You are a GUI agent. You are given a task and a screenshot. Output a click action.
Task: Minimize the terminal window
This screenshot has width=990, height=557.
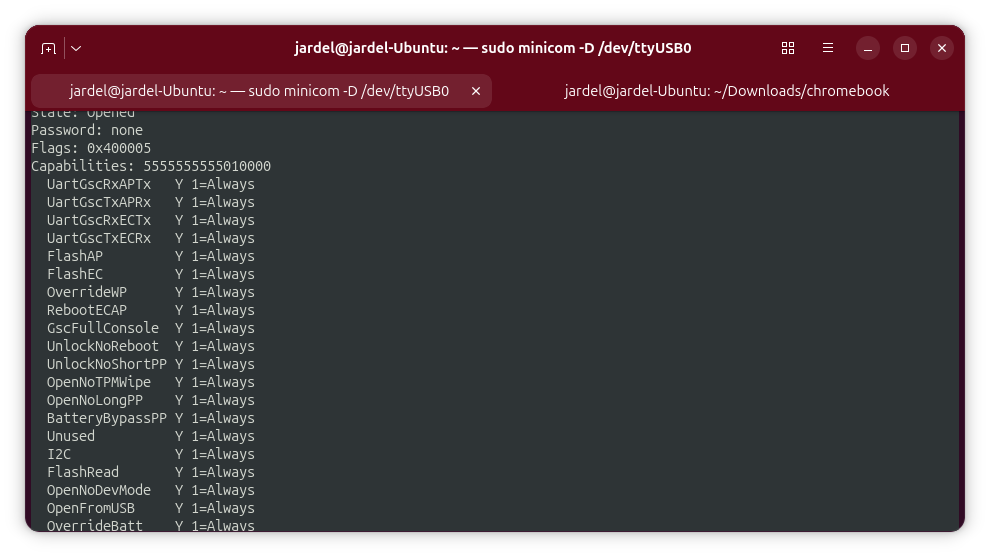pos(869,48)
